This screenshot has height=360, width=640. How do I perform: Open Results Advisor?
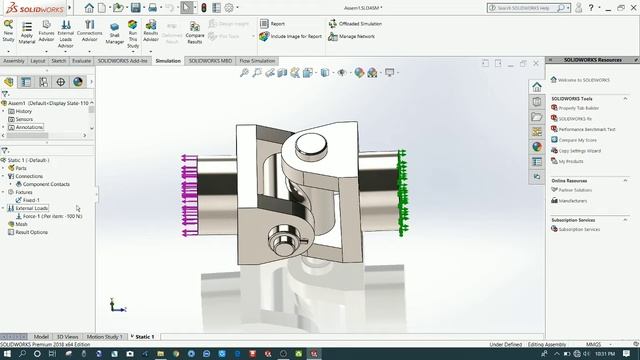(151, 31)
